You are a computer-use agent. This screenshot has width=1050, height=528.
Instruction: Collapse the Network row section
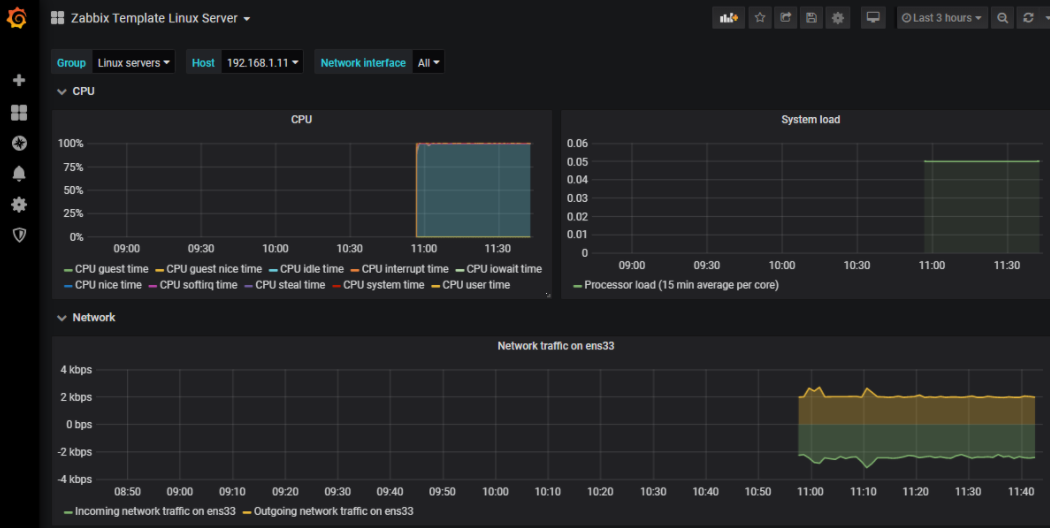click(86, 318)
